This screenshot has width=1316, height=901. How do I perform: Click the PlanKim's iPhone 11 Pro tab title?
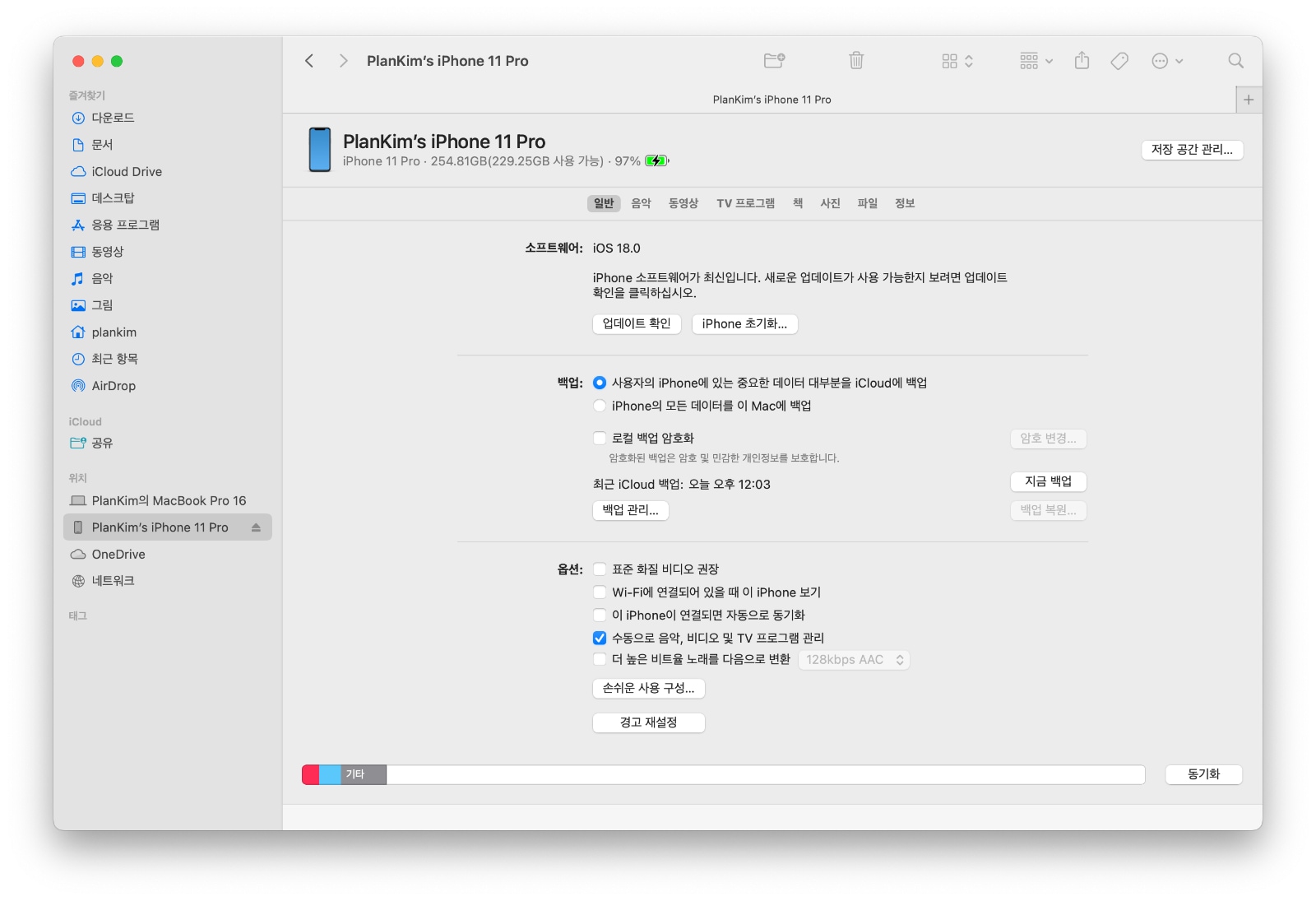tap(772, 100)
